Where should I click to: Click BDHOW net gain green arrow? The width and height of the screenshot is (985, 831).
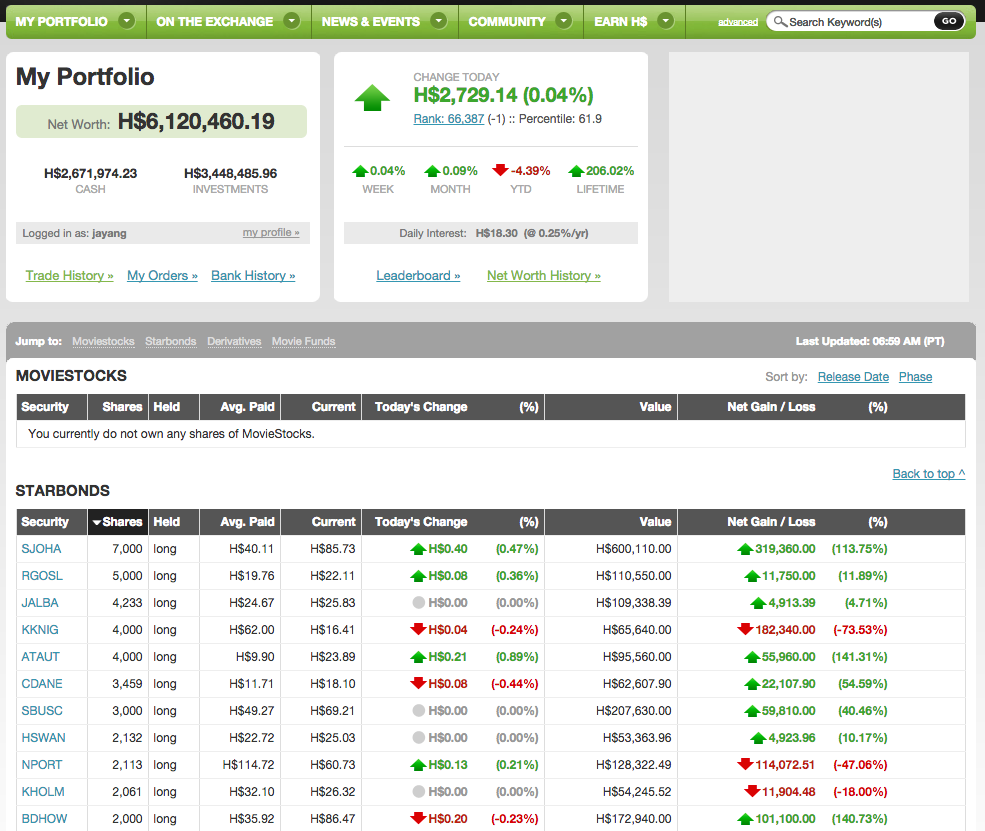[745, 819]
